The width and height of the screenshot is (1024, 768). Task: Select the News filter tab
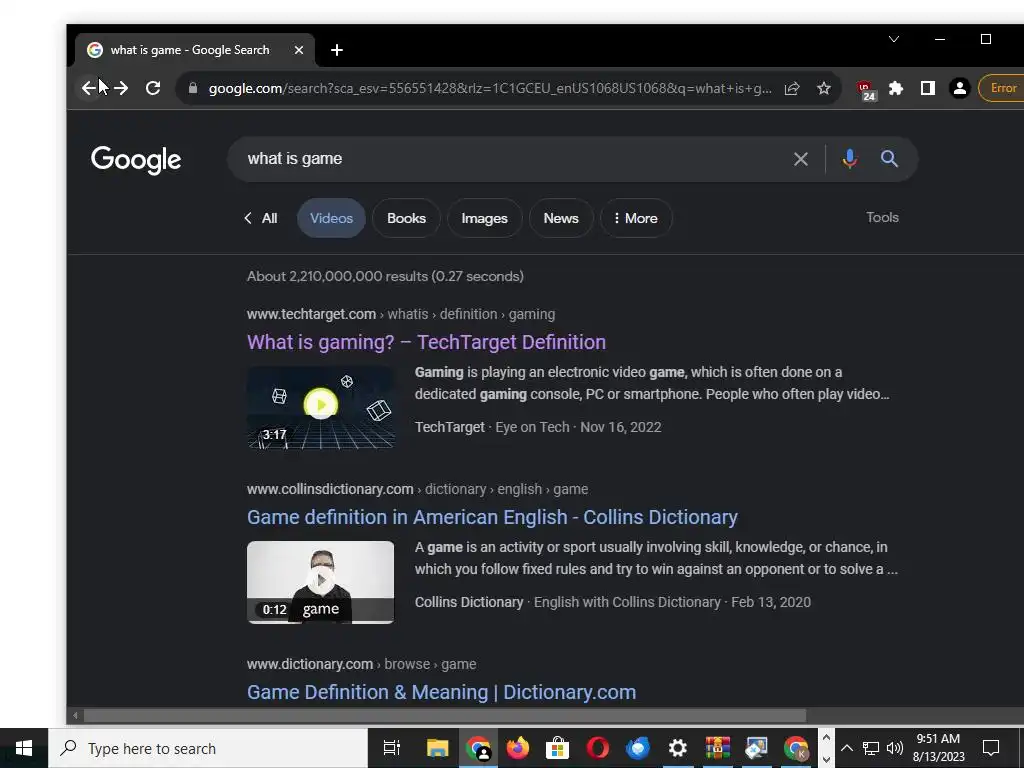(x=561, y=218)
